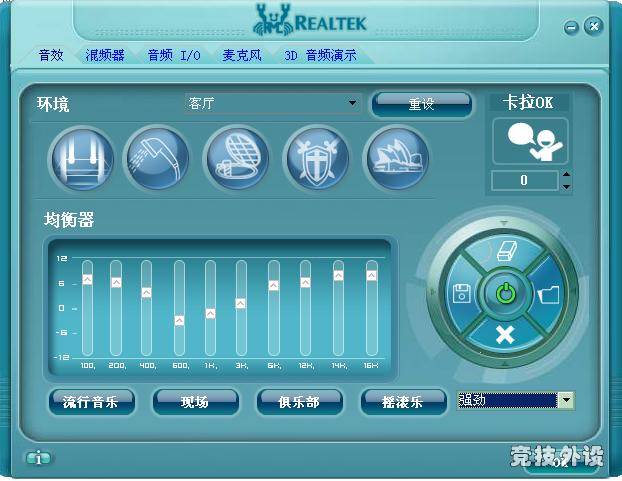The width and height of the screenshot is (622, 481).
Task: Save equalizer preset with floppy disk icon
Action: [x=462, y=293]
